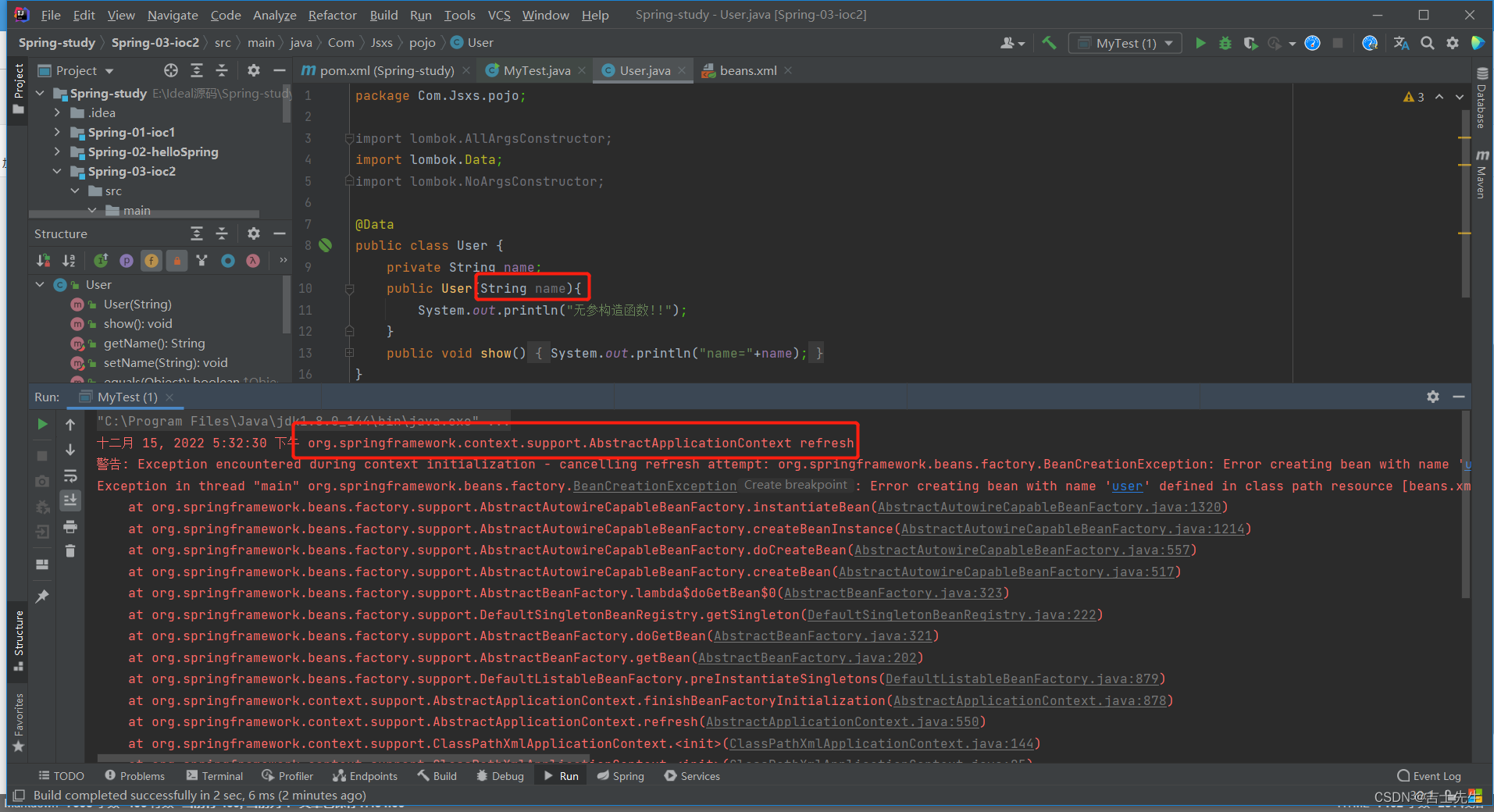Close the User.java tab

tap(682, 71)
